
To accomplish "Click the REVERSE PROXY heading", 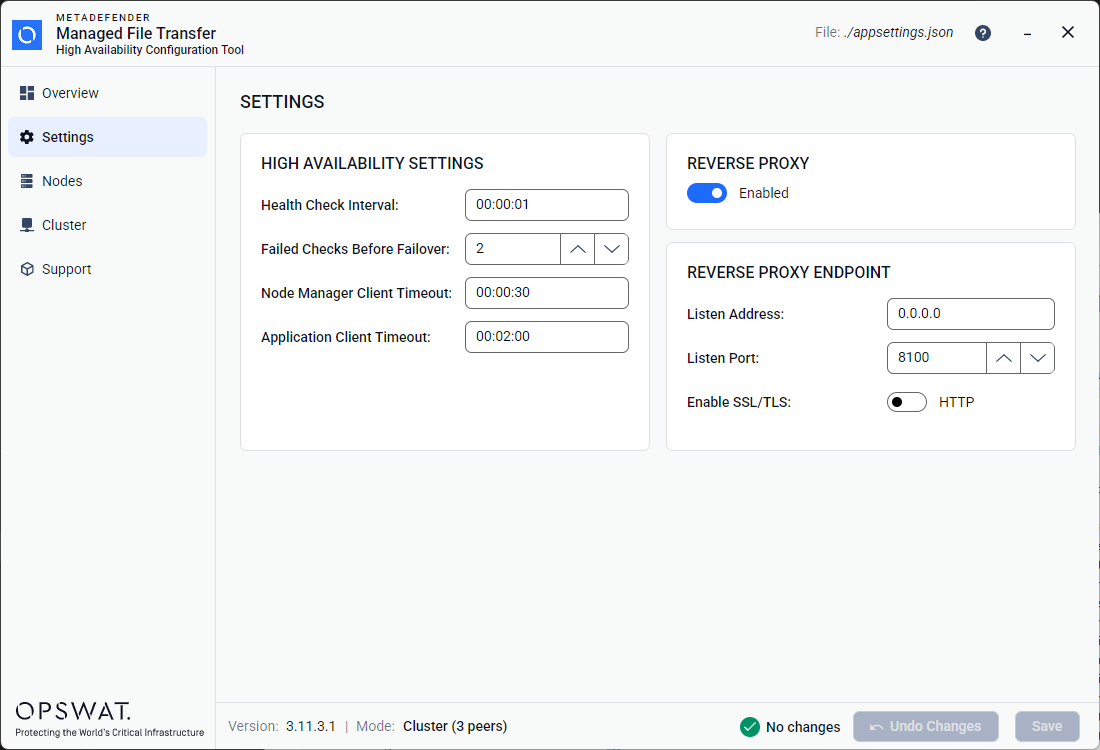I will click(748, 163).
